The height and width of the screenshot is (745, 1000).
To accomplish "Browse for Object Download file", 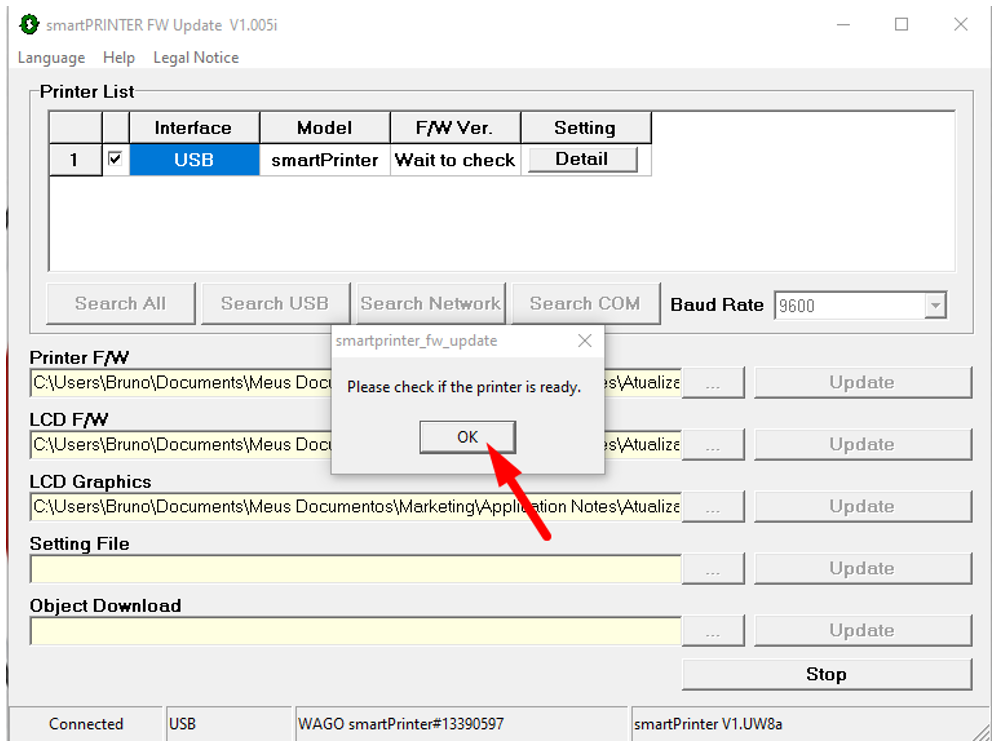I will (x=712, y=631).
